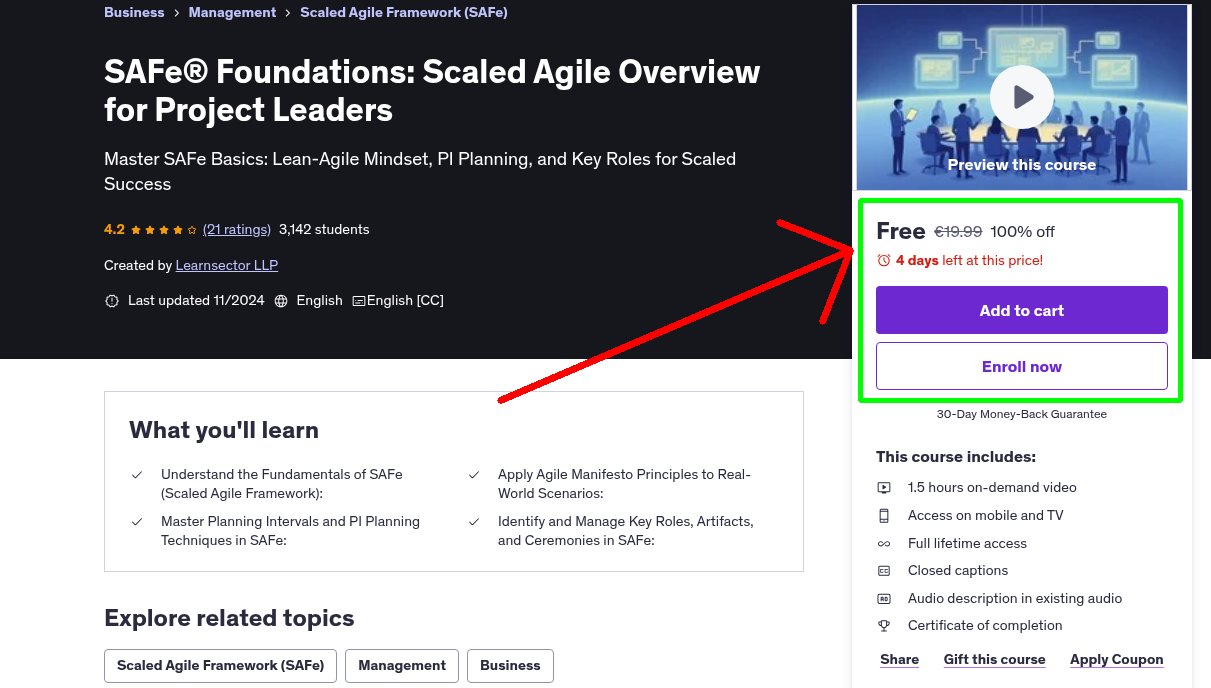Click the mobile access icon
The height and width of the screenshot is (688, 1211).
(884, 516)
